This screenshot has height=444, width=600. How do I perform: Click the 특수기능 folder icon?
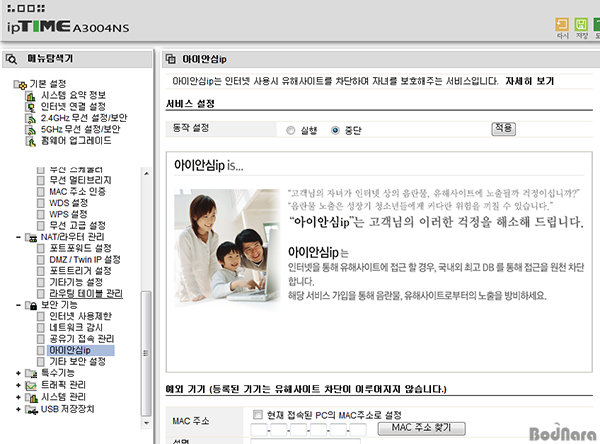point(31,373)
